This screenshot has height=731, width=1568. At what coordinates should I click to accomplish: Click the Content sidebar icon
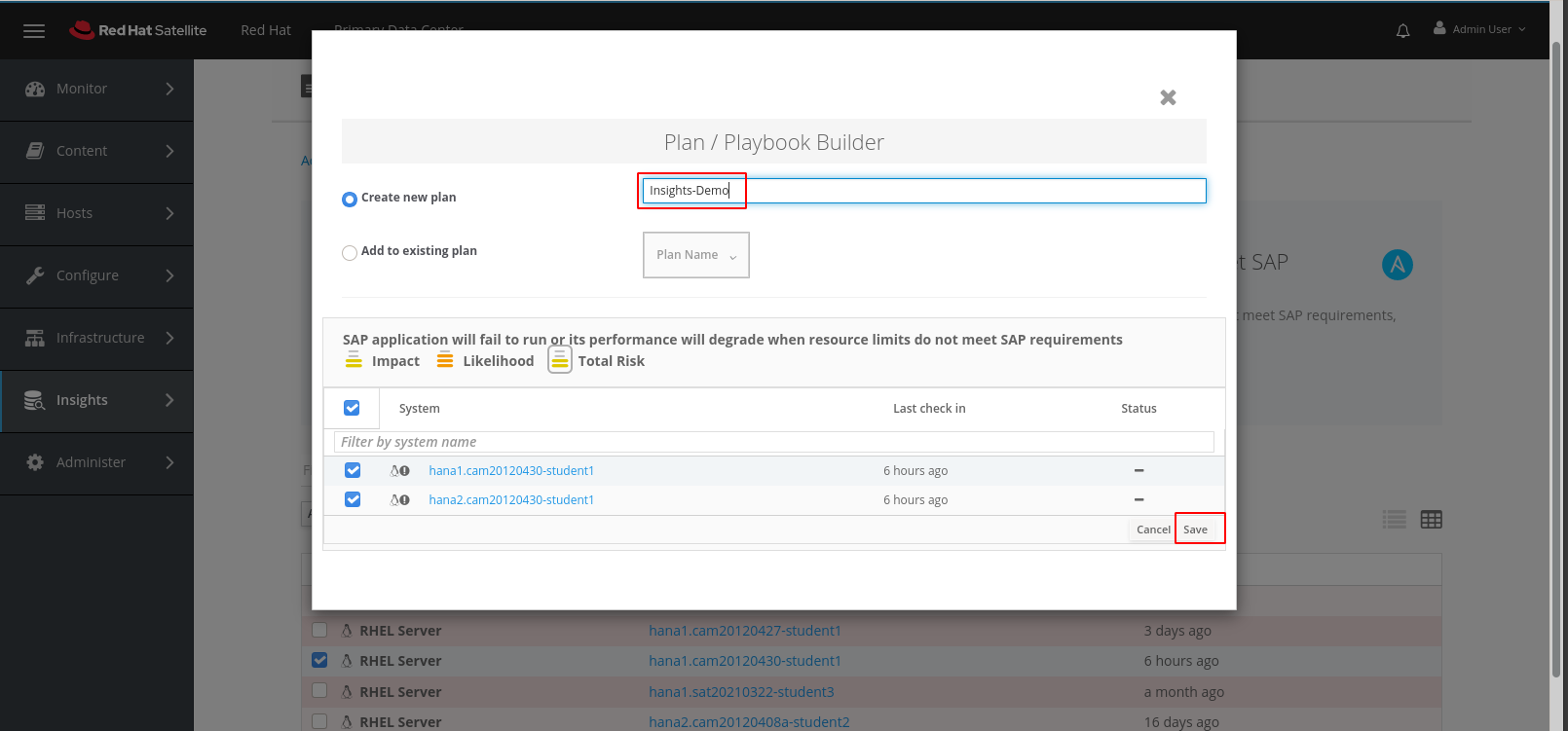click(35, 151)
